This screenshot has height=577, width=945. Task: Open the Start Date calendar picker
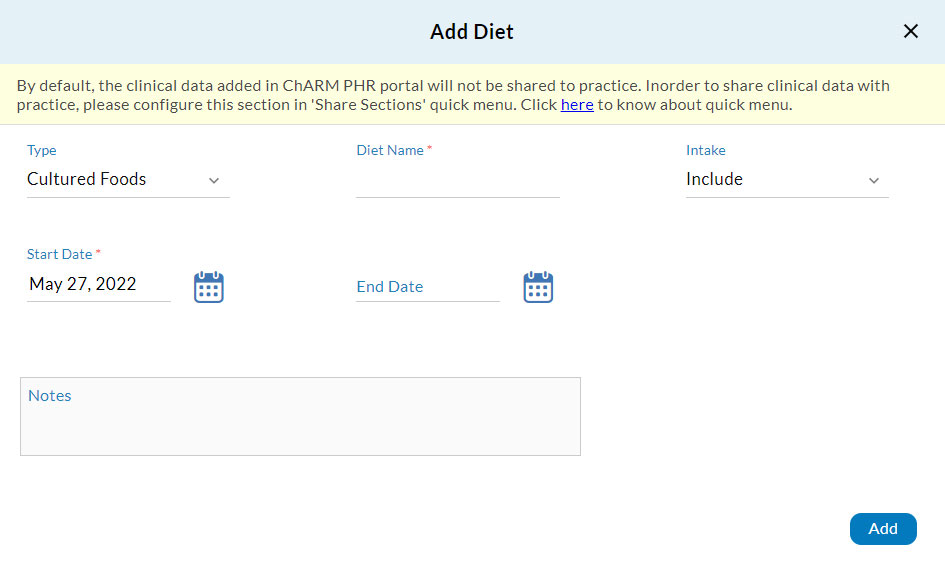coord(208,287)
